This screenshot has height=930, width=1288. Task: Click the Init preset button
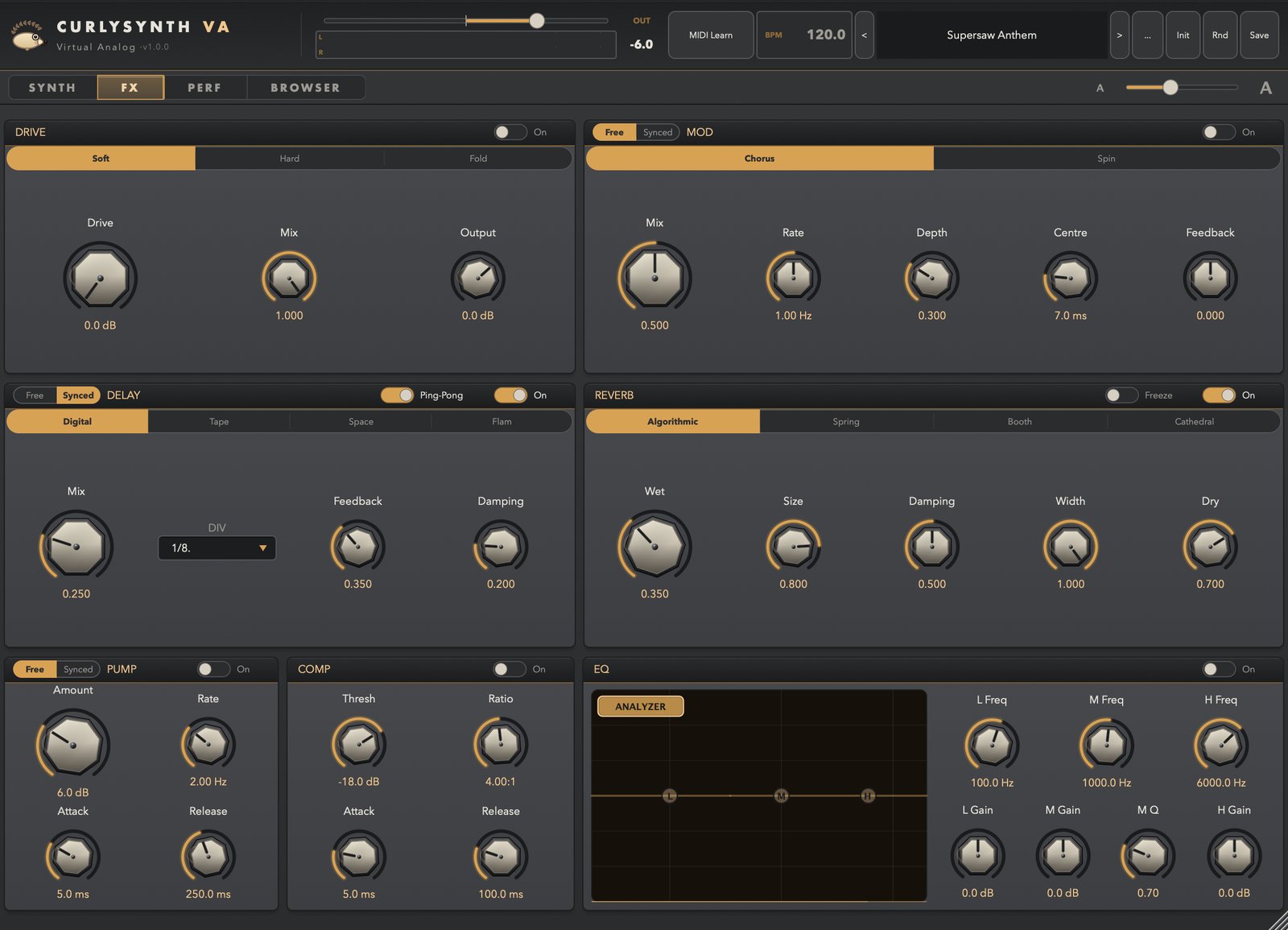[1183, 35]
